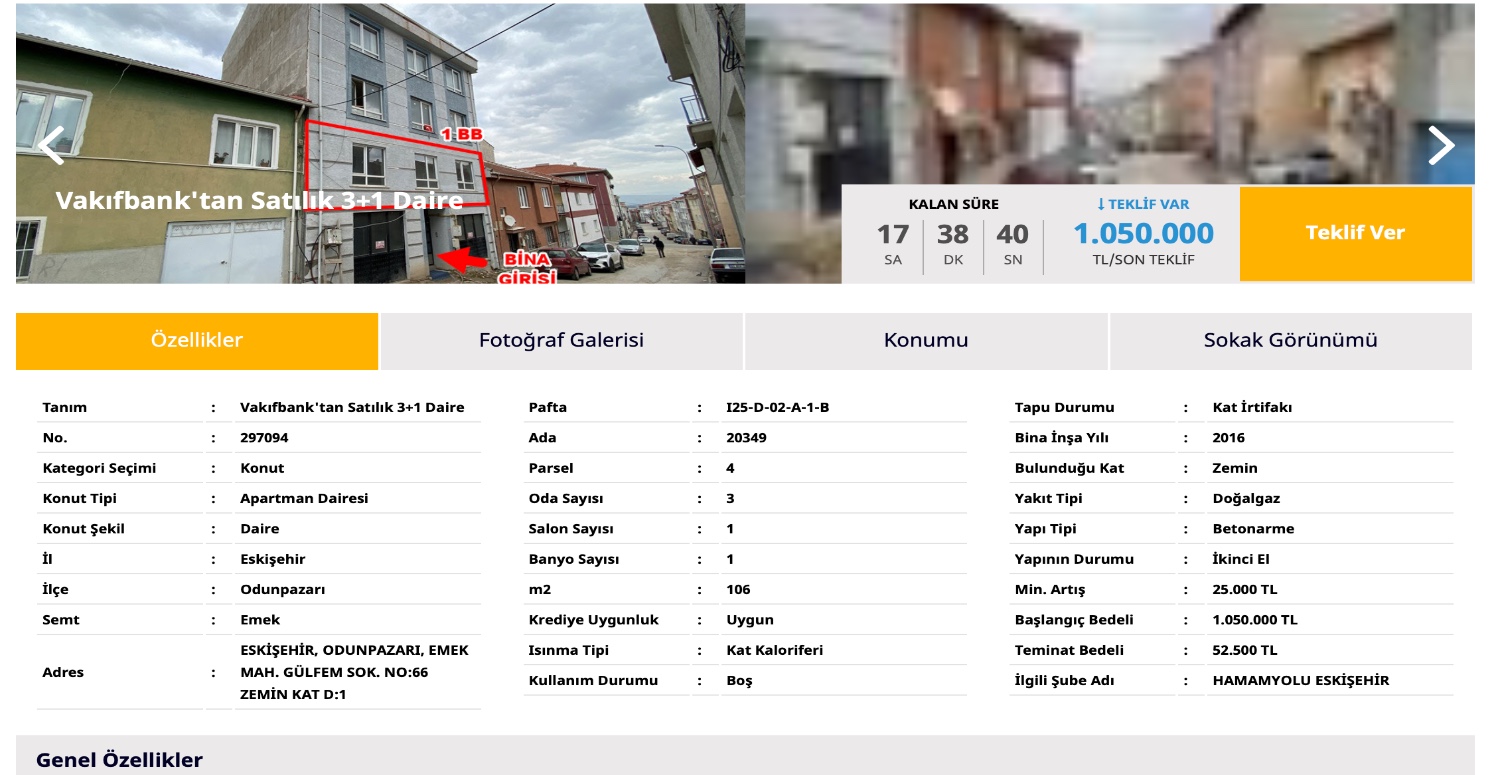Click the down arrow beside TEKLİF VAR
1500x775 pixels.
pyautogui.click(x=1101, y=204)
